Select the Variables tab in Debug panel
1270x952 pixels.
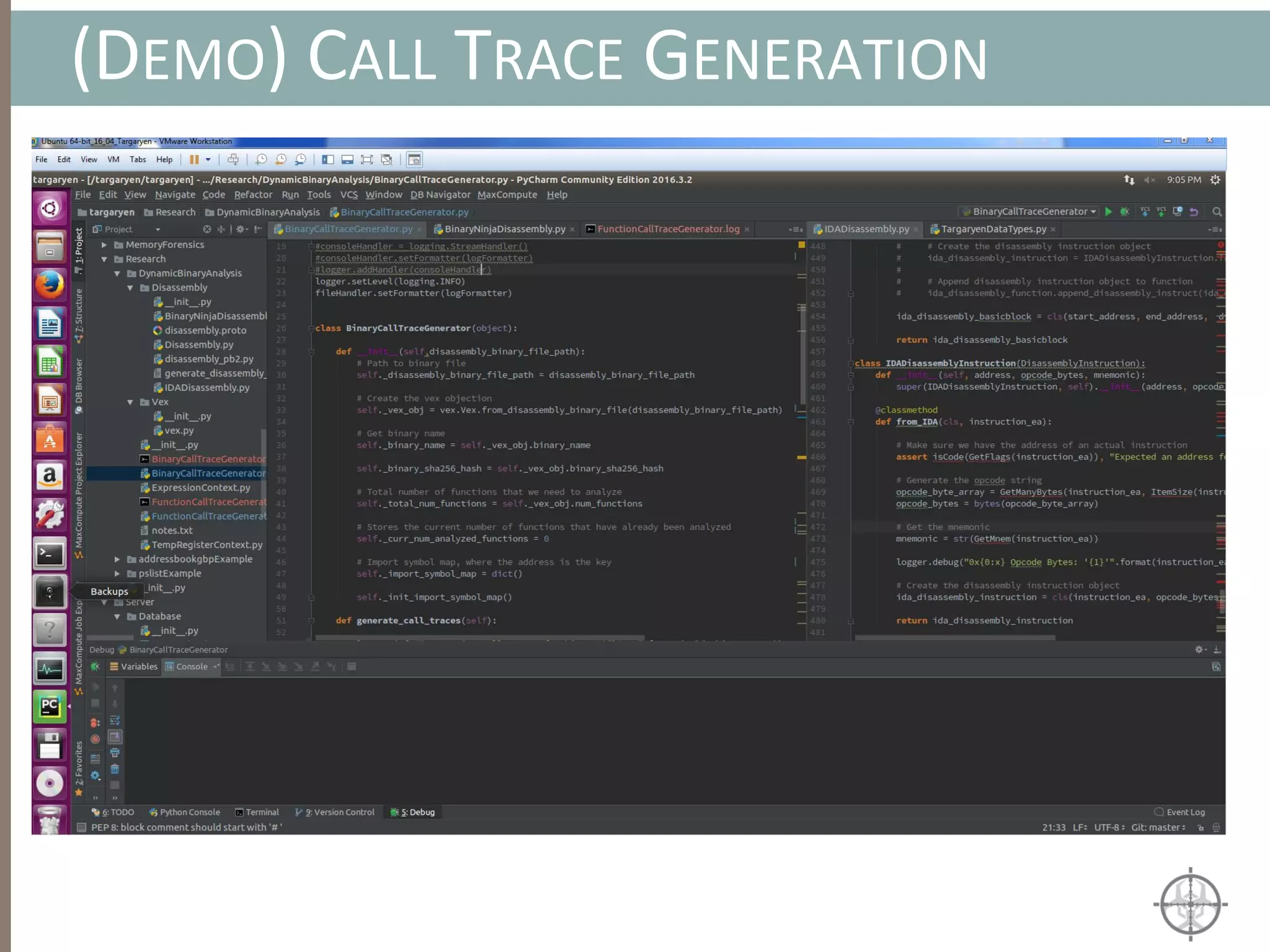tap(133, 667)
